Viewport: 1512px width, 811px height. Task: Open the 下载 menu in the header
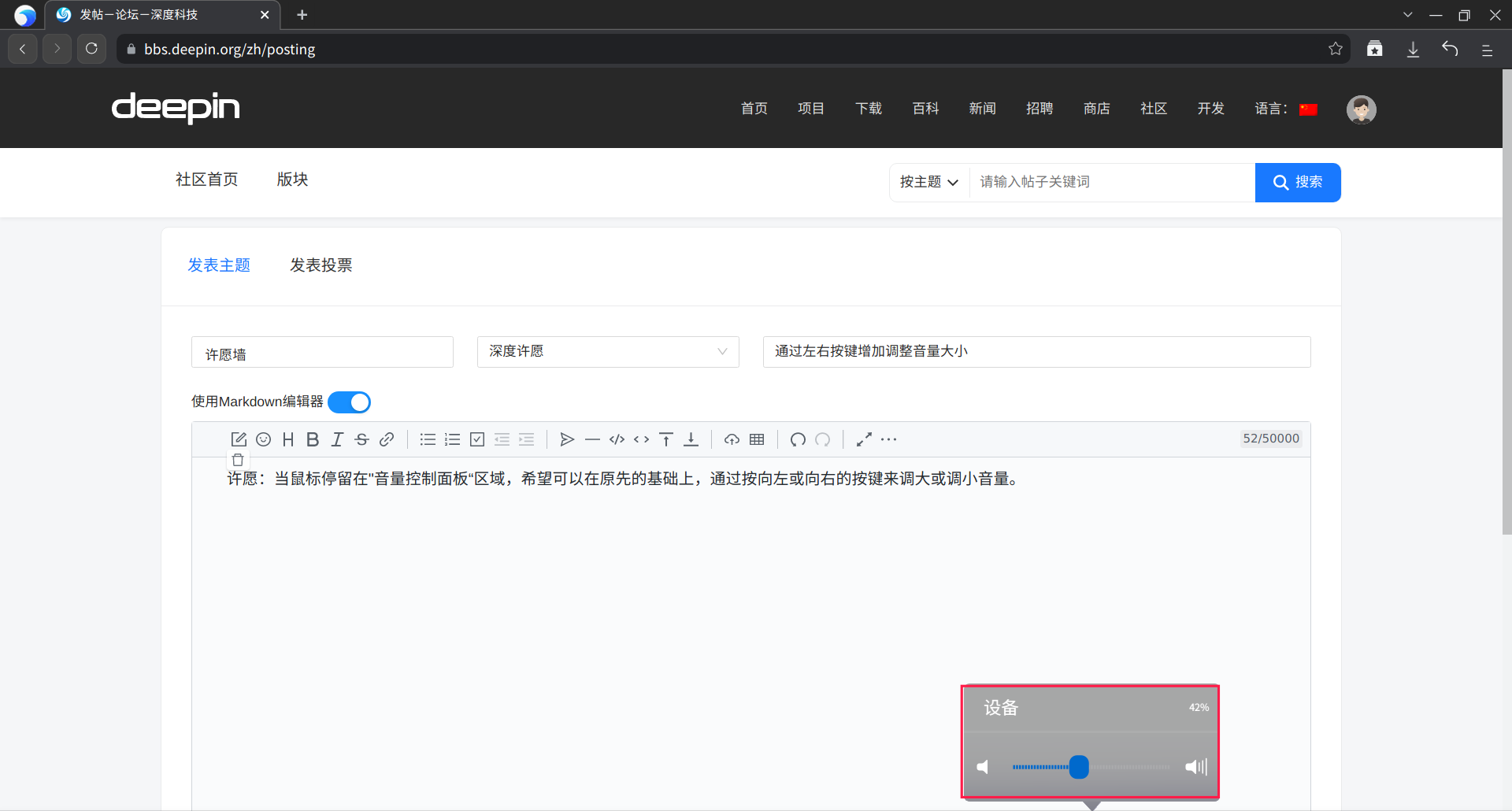coord(868,109)
